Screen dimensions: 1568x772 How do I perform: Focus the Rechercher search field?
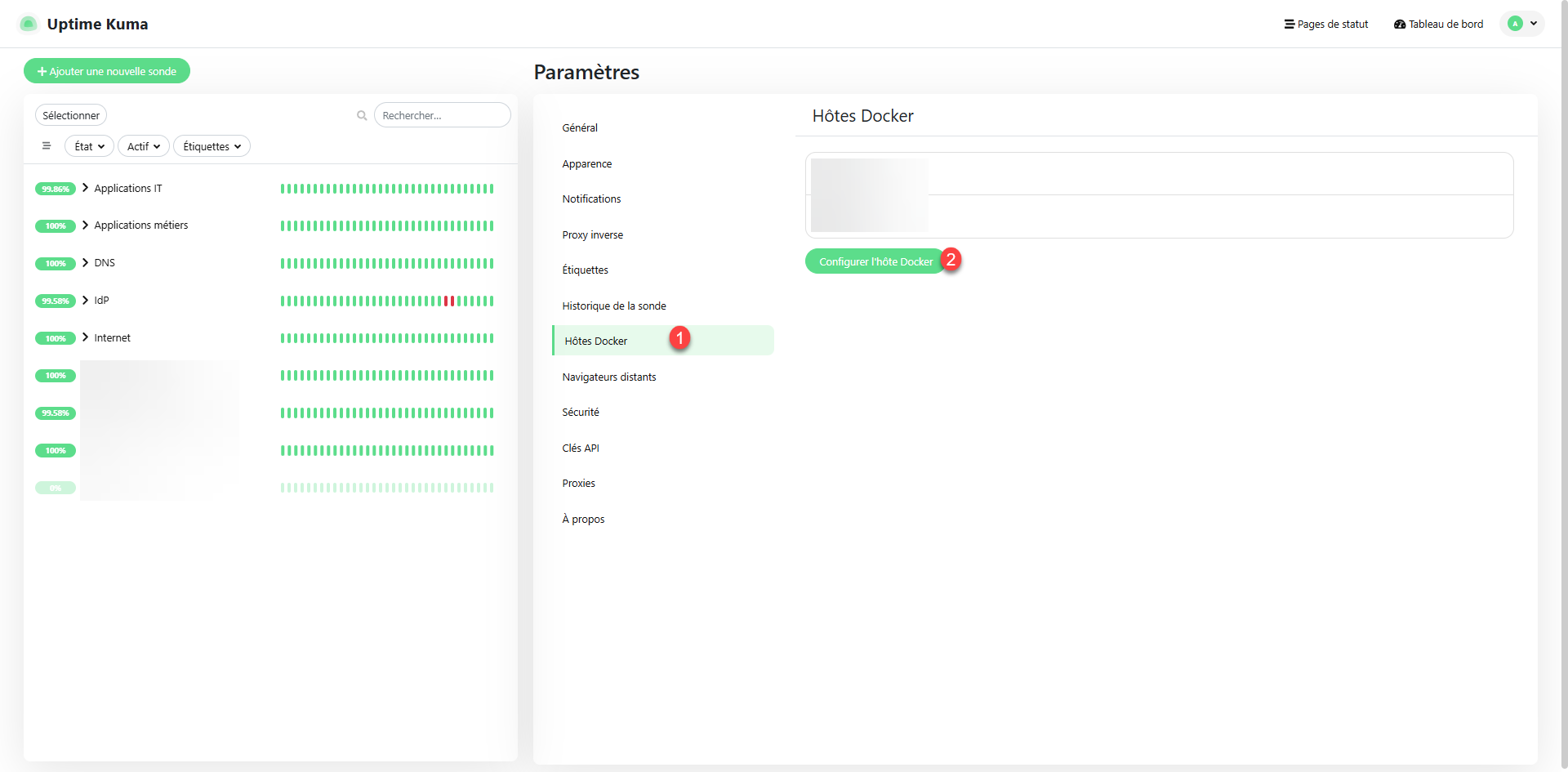tap(442, 115)
